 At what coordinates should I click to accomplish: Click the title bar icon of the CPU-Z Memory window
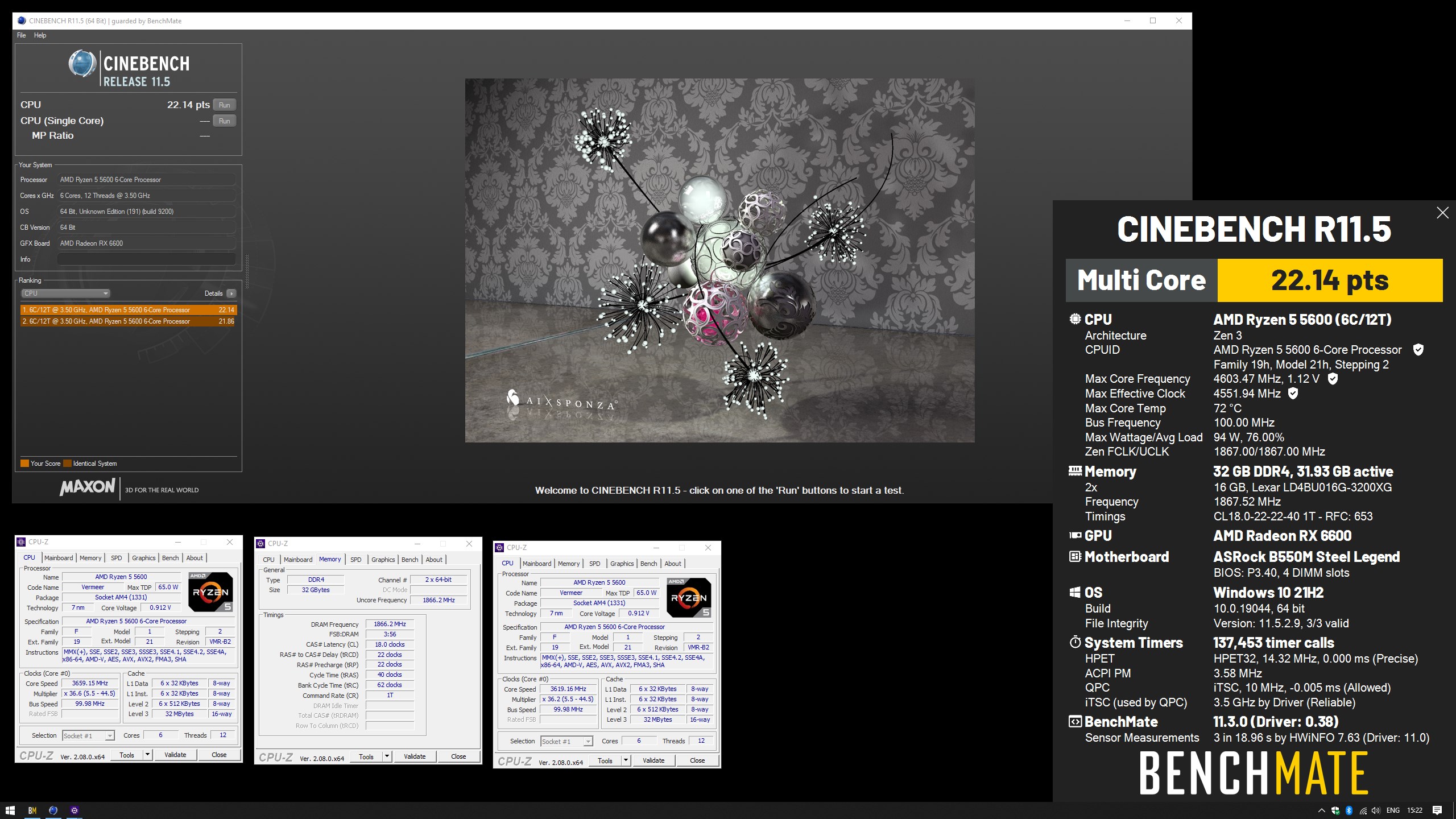click(x=260, y=543)
